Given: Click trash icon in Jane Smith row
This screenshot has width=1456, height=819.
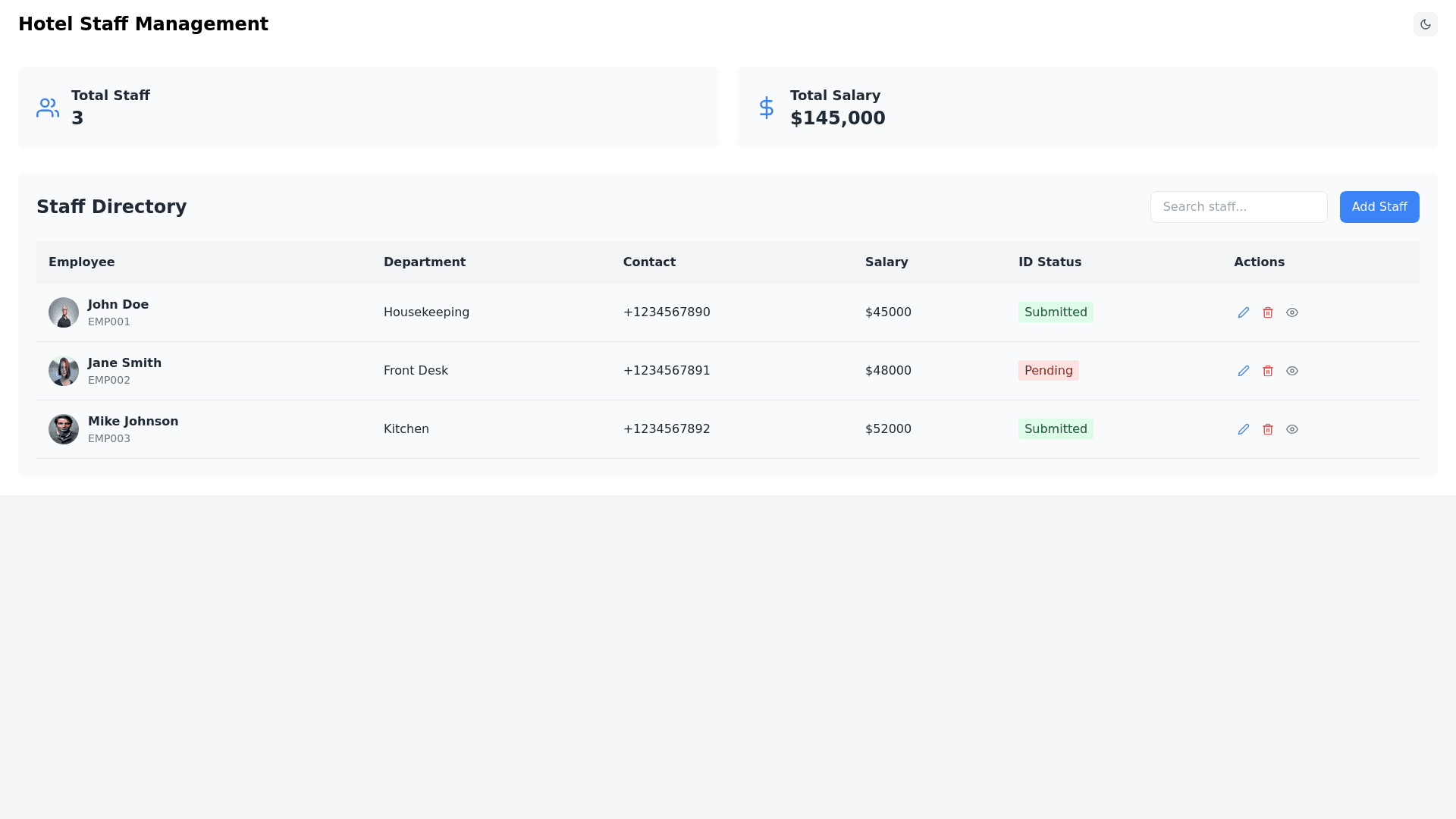Looking at the screenshot, I should 1268,371.
